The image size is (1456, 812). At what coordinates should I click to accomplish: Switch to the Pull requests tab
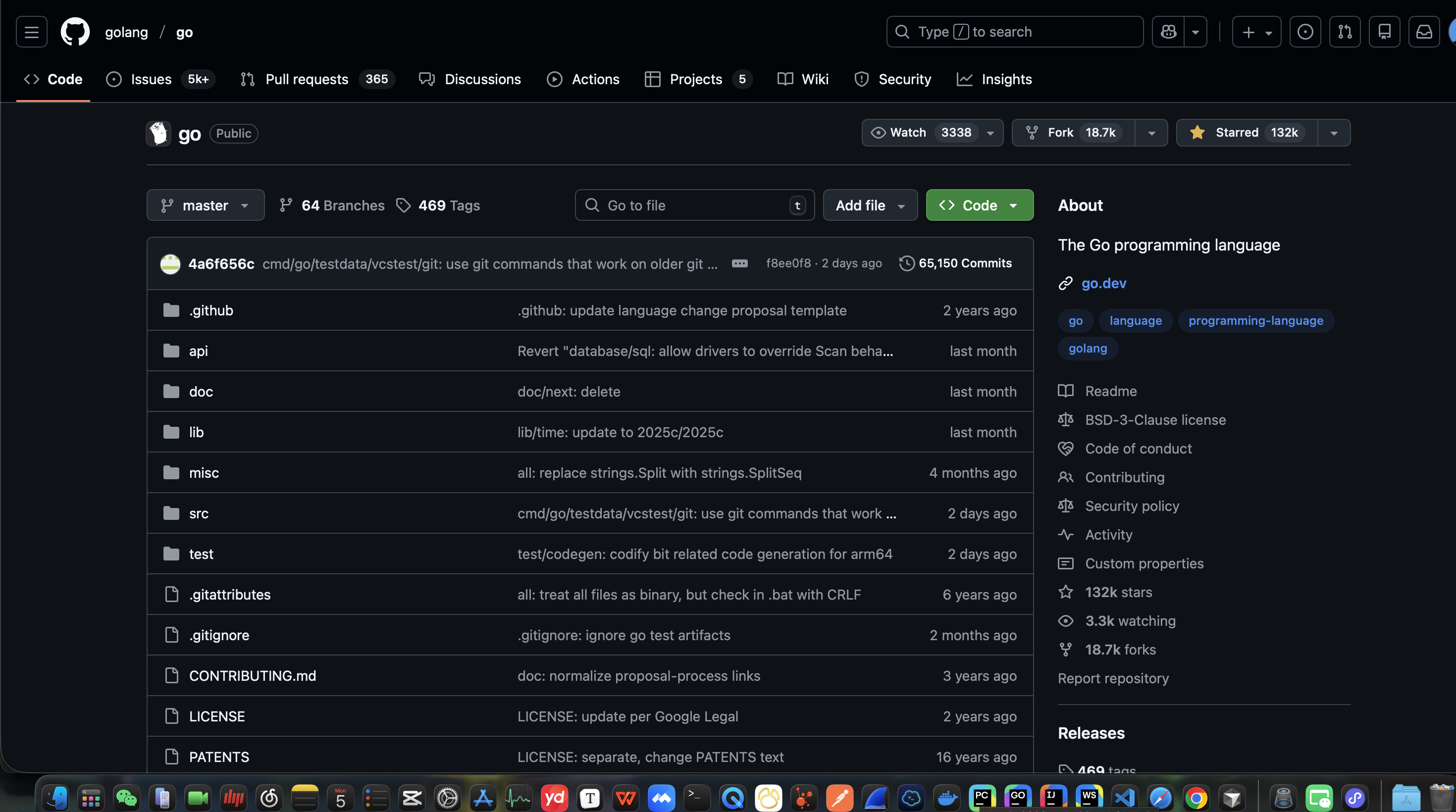307,79
